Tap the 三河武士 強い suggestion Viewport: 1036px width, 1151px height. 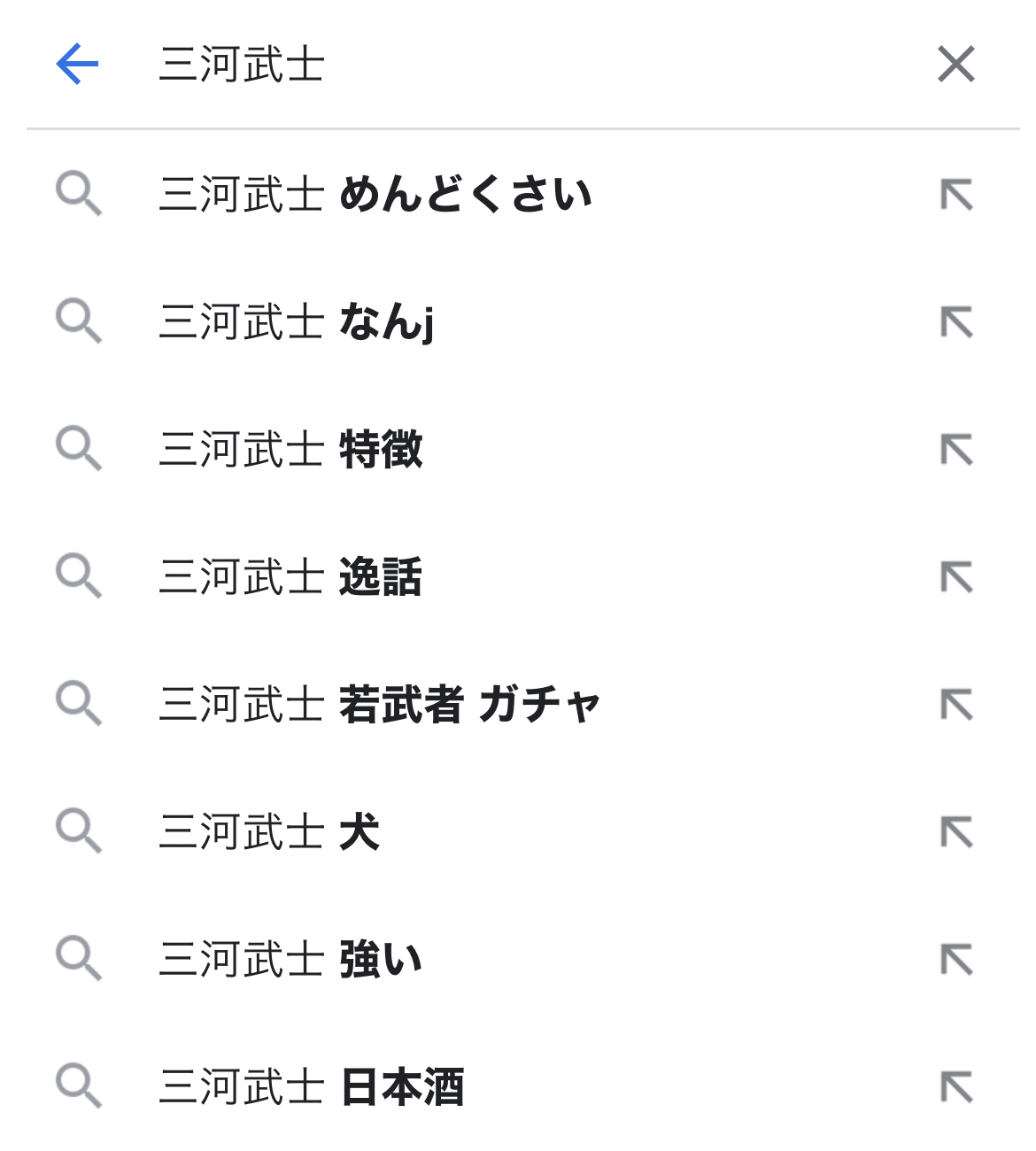click(291, 960)
